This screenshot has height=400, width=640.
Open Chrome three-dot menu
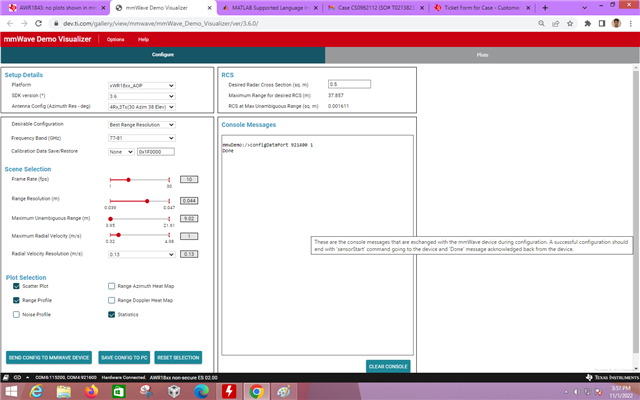tap(630, 23)
